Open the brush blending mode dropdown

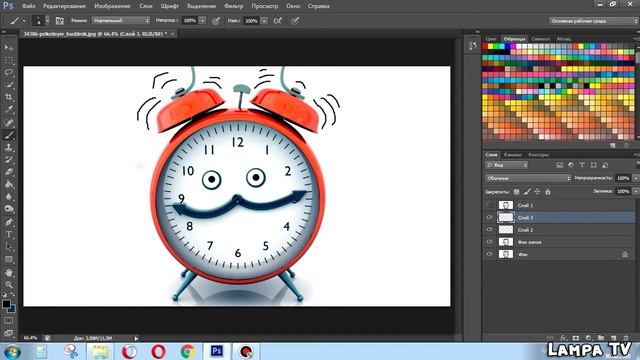121,20
